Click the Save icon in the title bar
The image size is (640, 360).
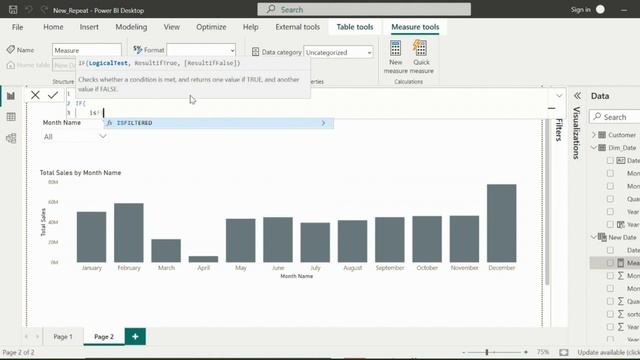coord(13,9)
